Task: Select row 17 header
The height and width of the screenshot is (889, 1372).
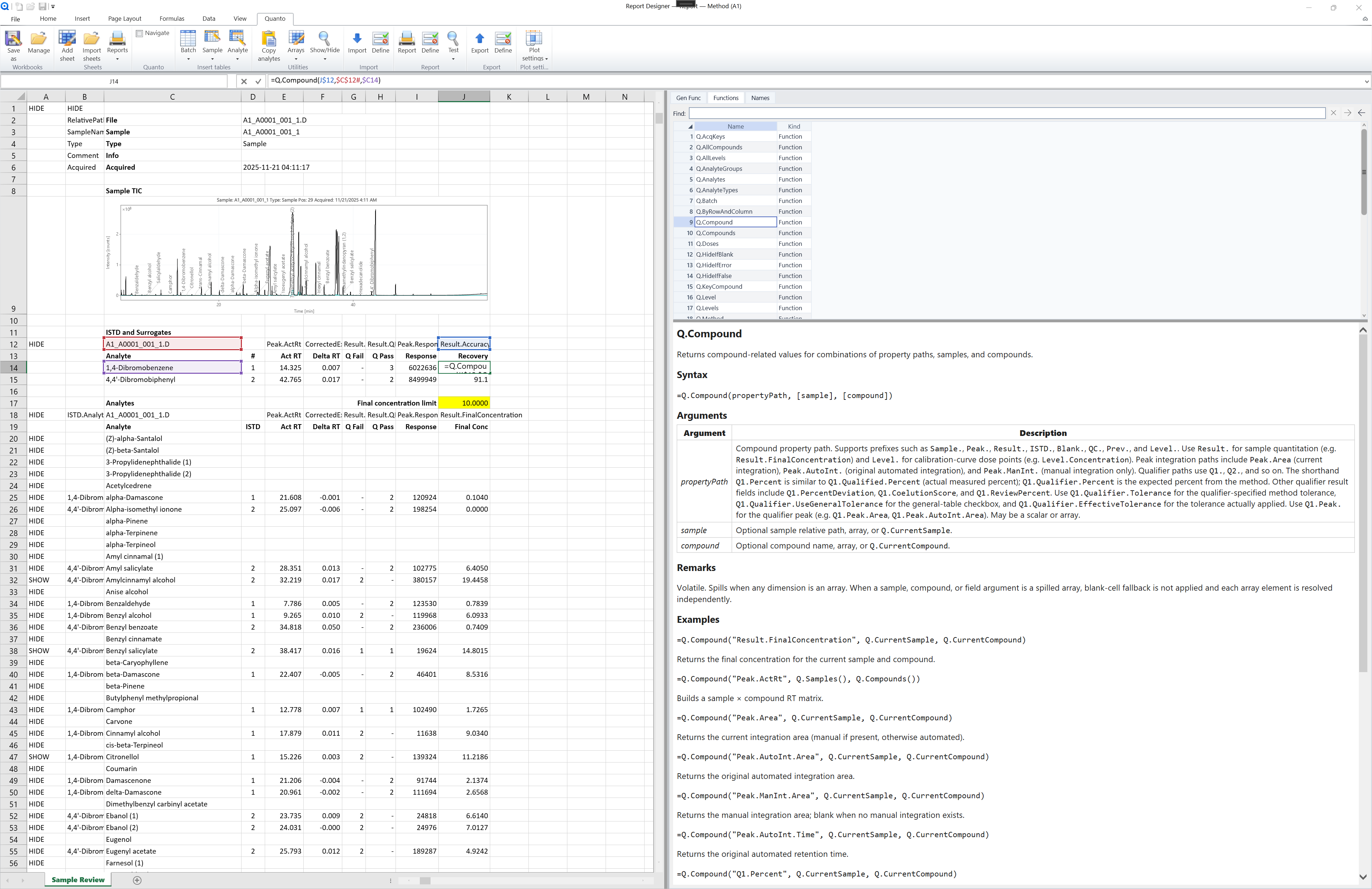Action: click(13, 403)
